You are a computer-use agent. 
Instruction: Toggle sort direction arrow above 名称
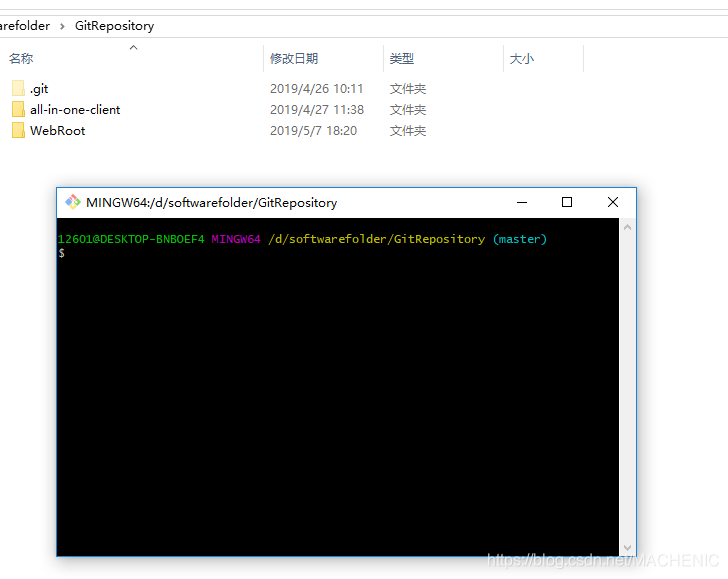pyautogui.click(x=133, y=47)
